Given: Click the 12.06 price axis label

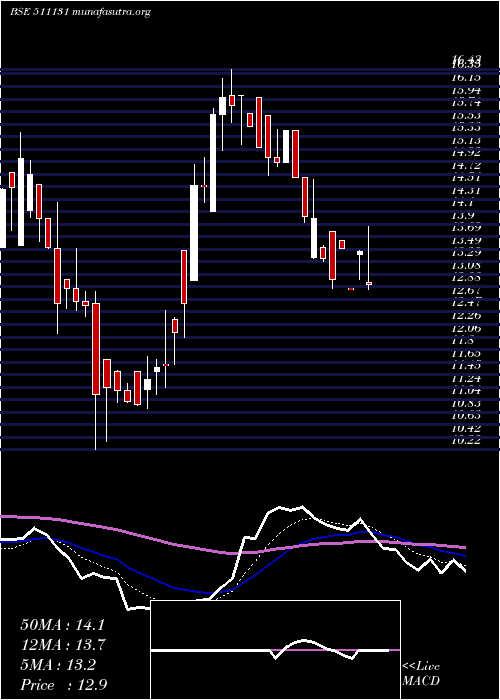Looking at the screenshot, I should (x=466, y=329).
